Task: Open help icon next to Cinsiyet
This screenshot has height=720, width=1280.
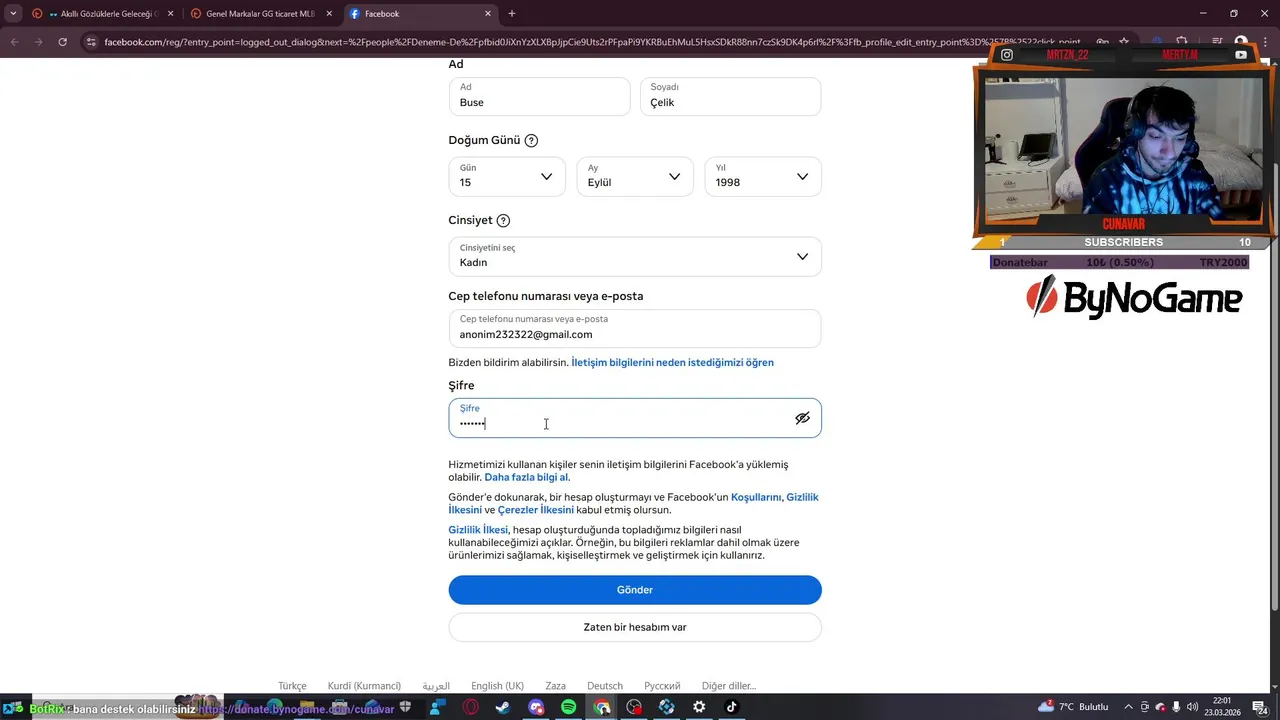Action: [503, 221]
